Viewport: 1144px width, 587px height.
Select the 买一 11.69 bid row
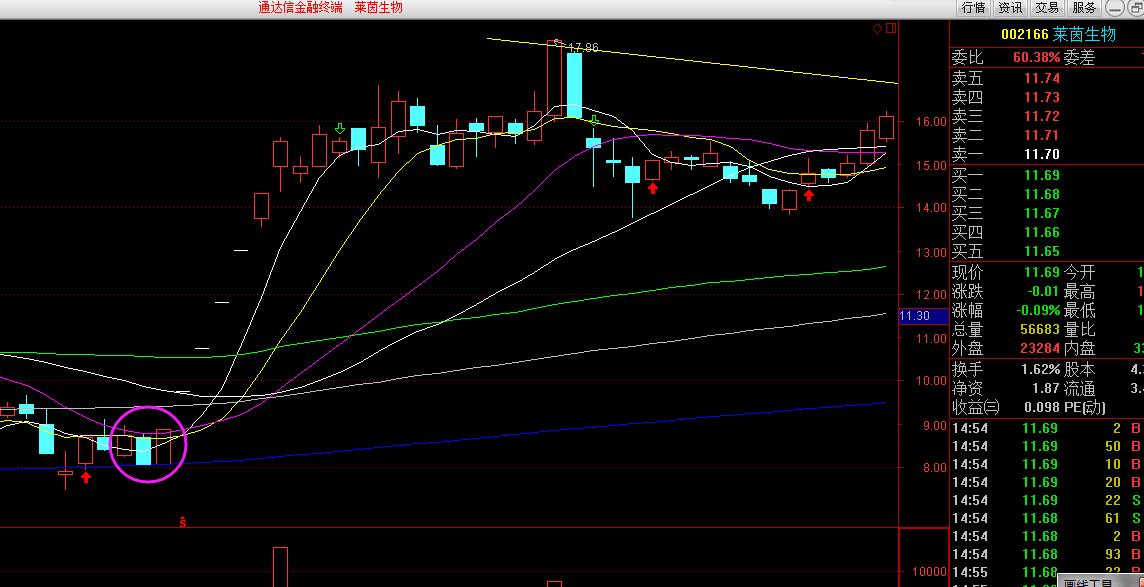pos(1046,175)
